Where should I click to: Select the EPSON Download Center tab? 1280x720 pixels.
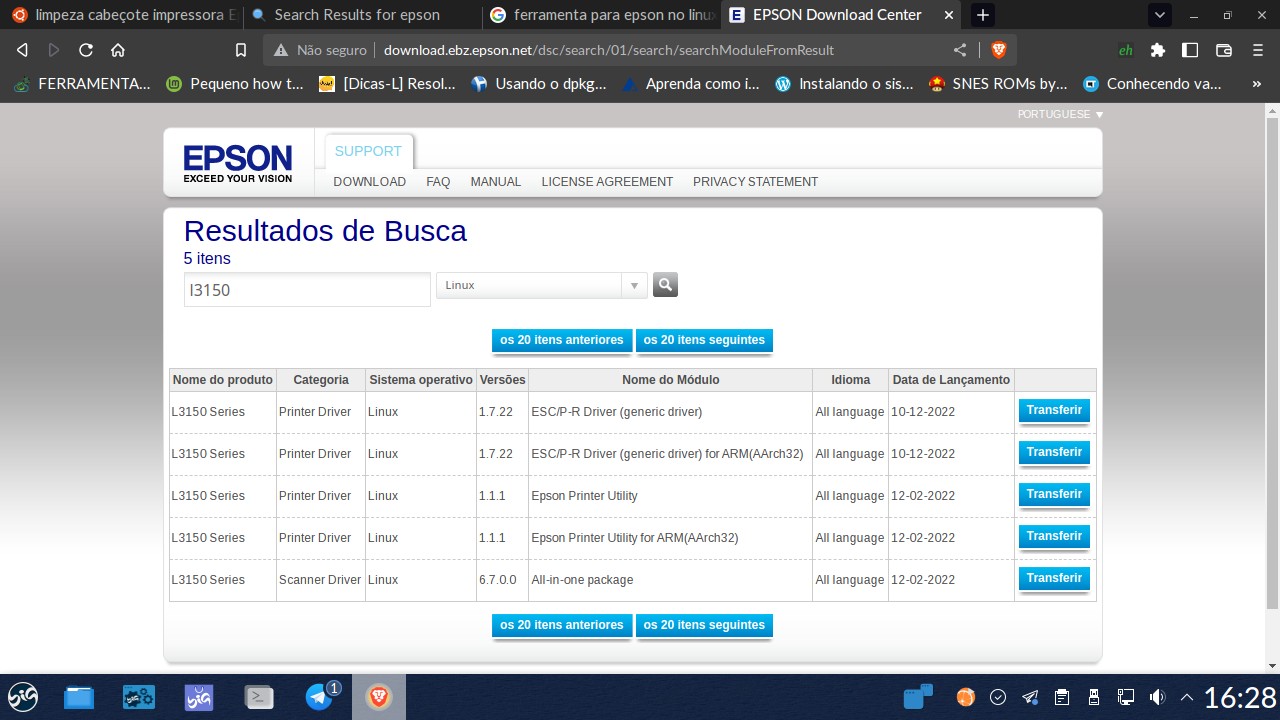point(841,15)
